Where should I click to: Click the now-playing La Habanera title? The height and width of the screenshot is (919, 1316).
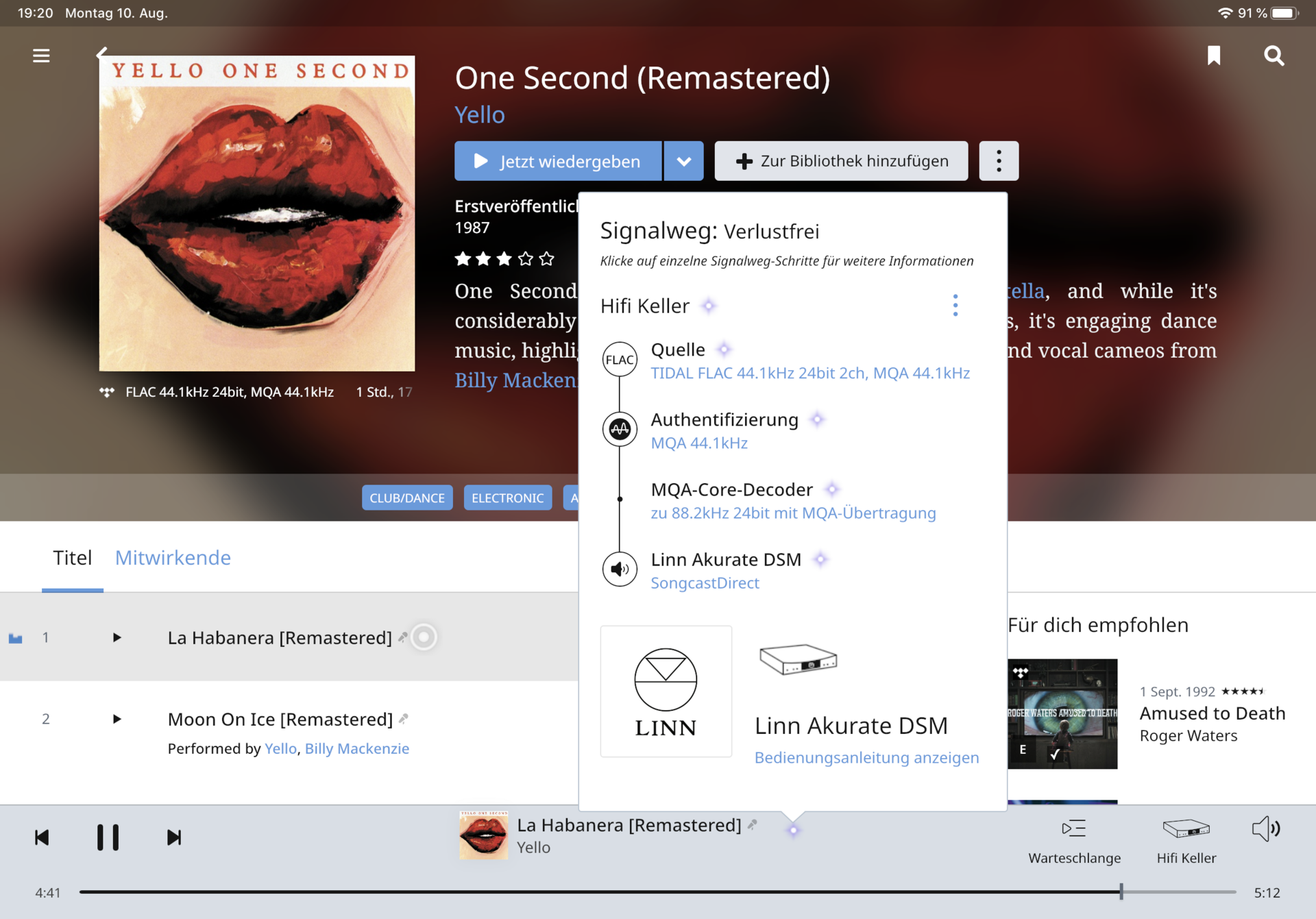point(629,825)
